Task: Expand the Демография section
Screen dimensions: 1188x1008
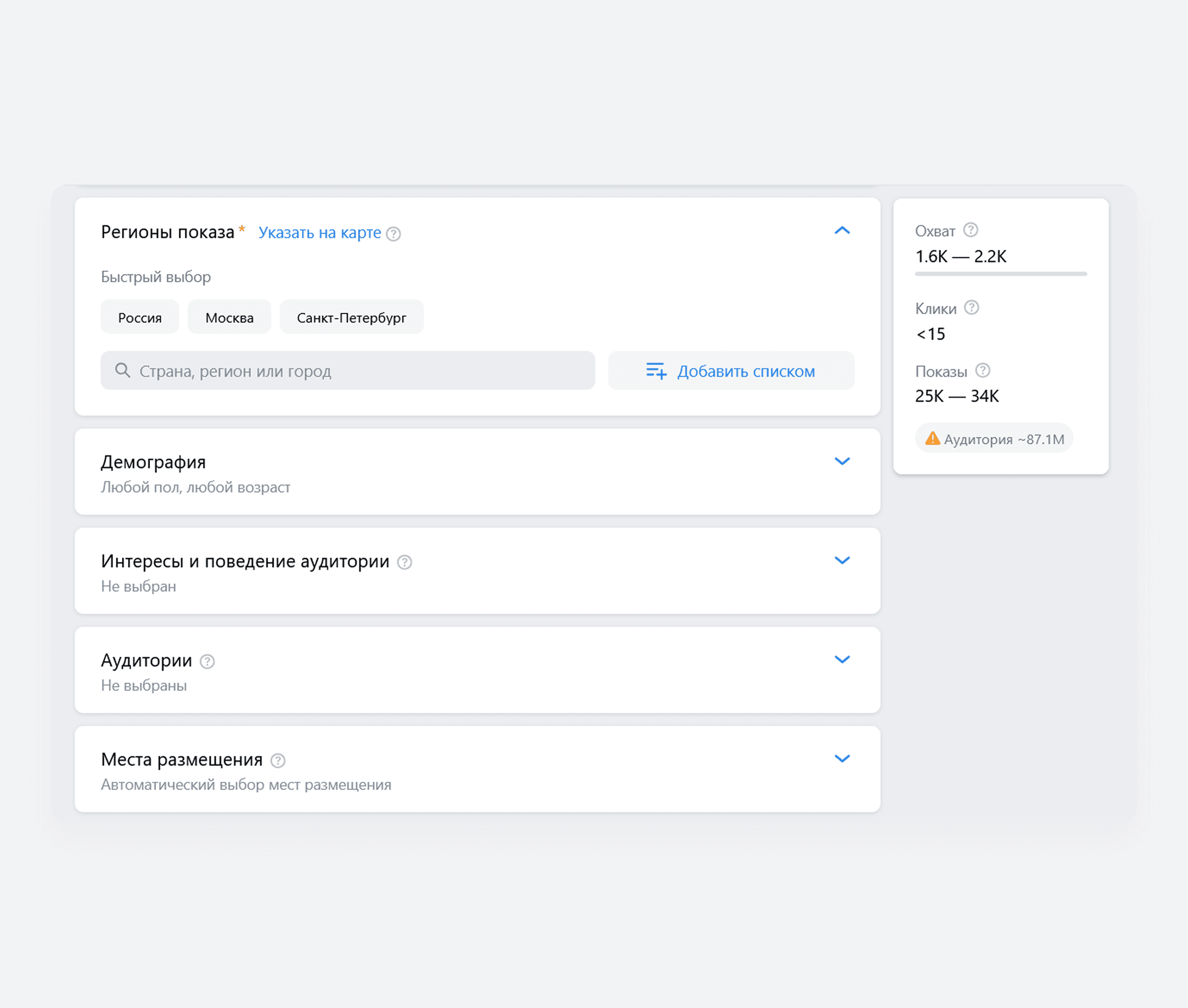Action: (842, 461)
